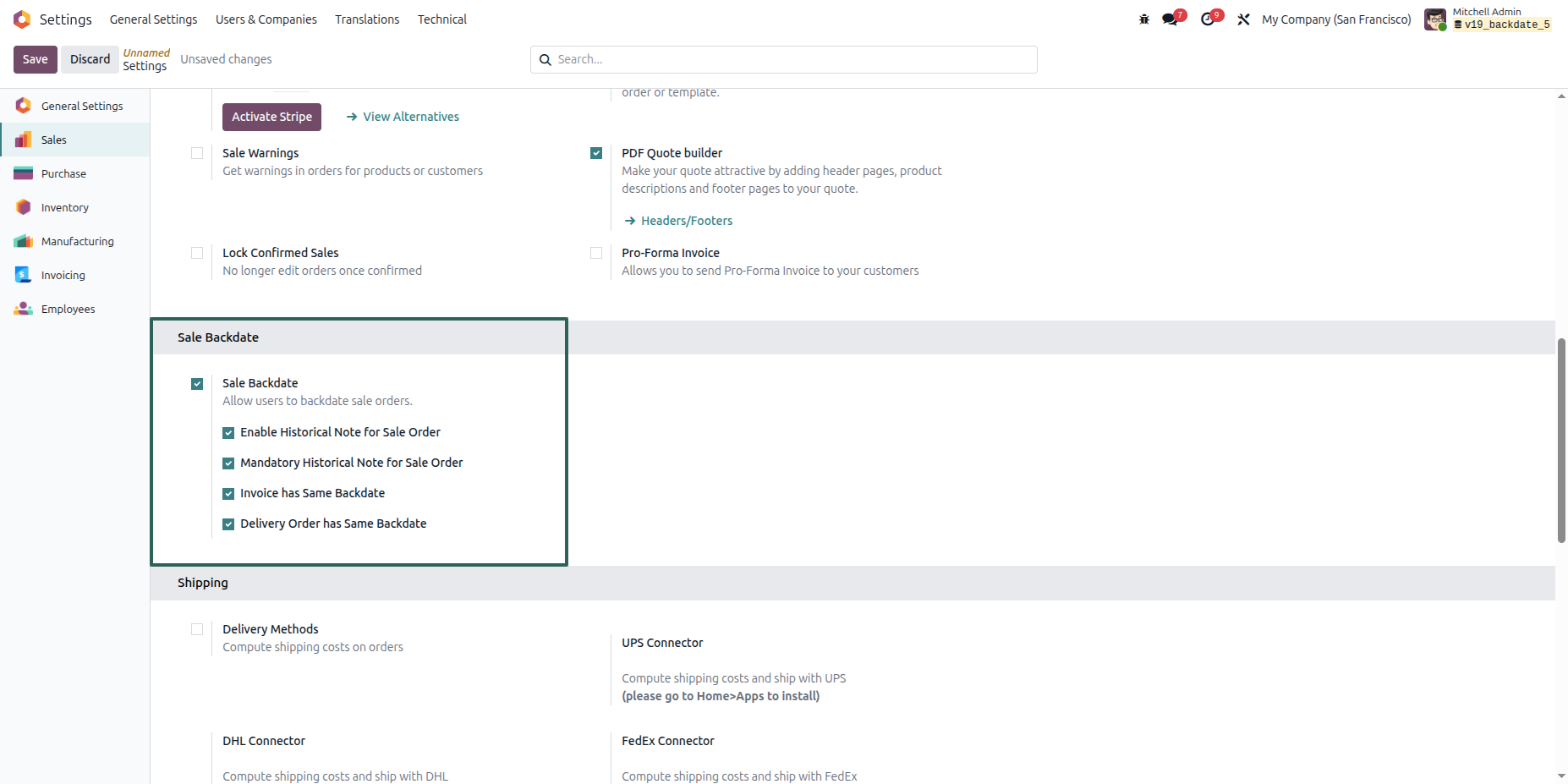Open the activities clock icon
Viewport: 1568px width, 784px height.
click(x=1208, y=19)
